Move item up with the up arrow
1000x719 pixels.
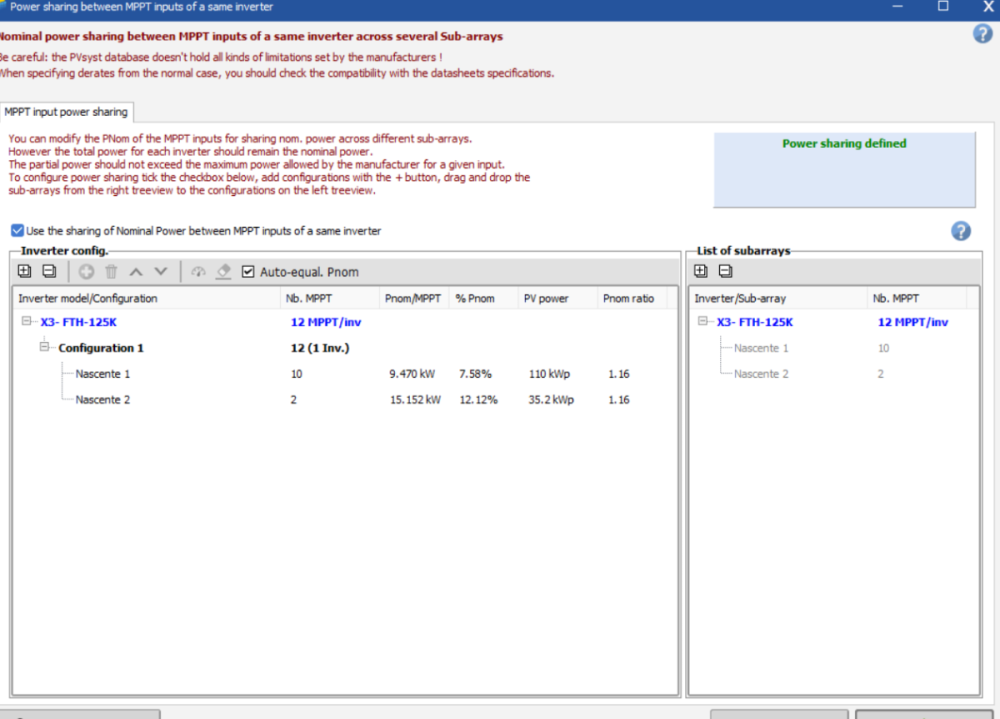click(x=136, y=271)
